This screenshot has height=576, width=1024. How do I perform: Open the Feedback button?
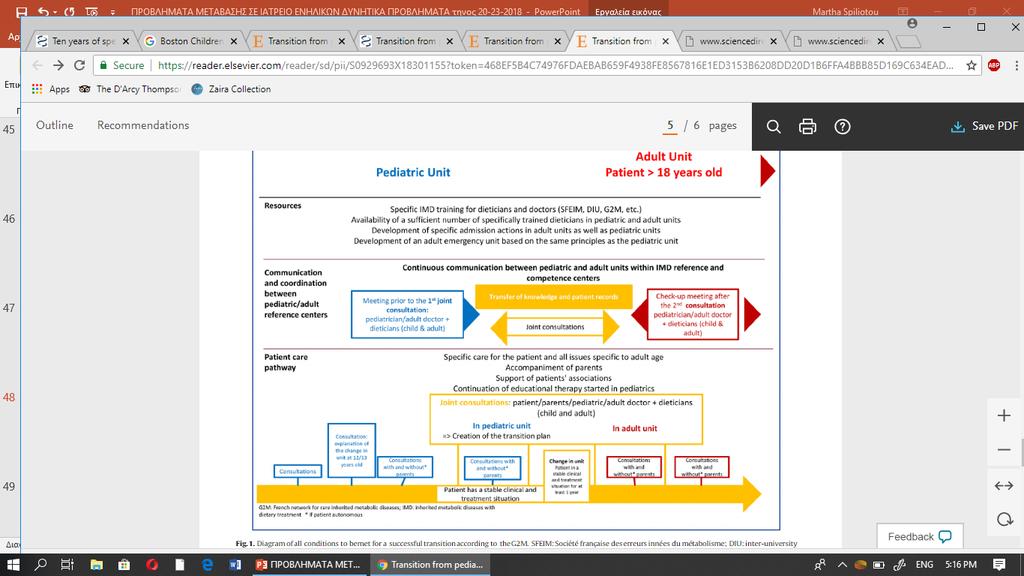[x=920, y=536]
